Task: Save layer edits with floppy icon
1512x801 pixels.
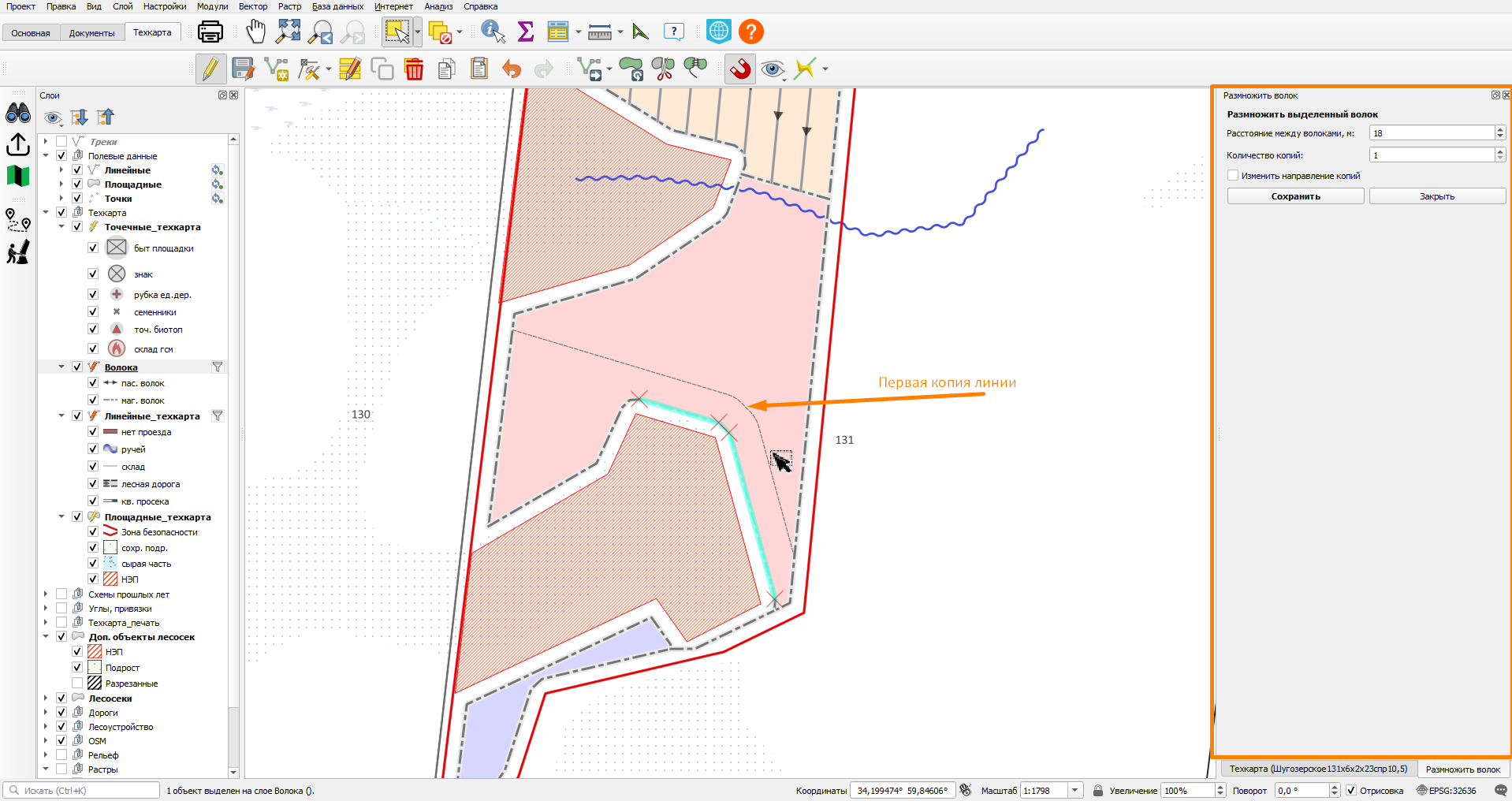Action: tap(243, 69)
